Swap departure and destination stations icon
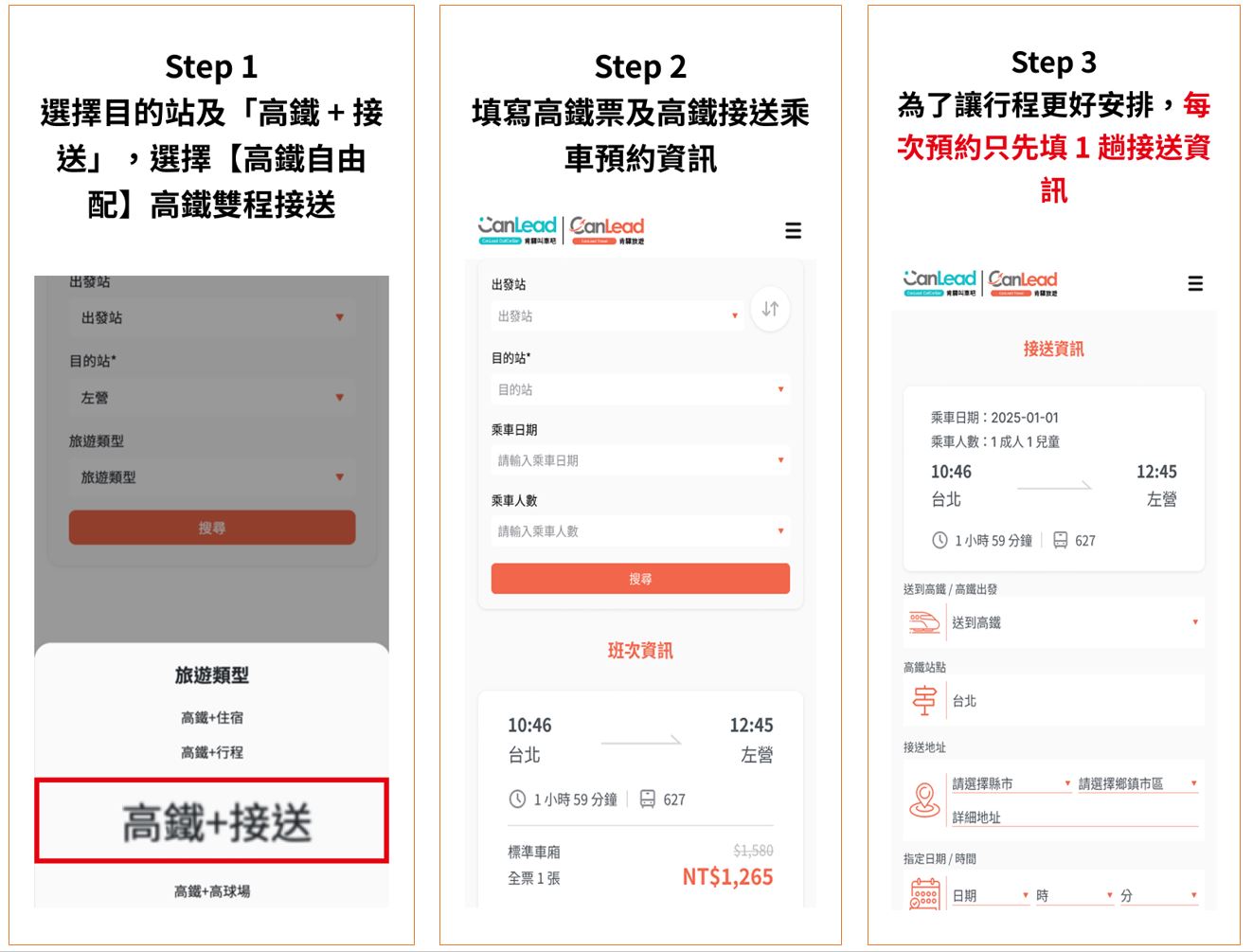This screenshot has height=952, width=1253. pos(770,309)
